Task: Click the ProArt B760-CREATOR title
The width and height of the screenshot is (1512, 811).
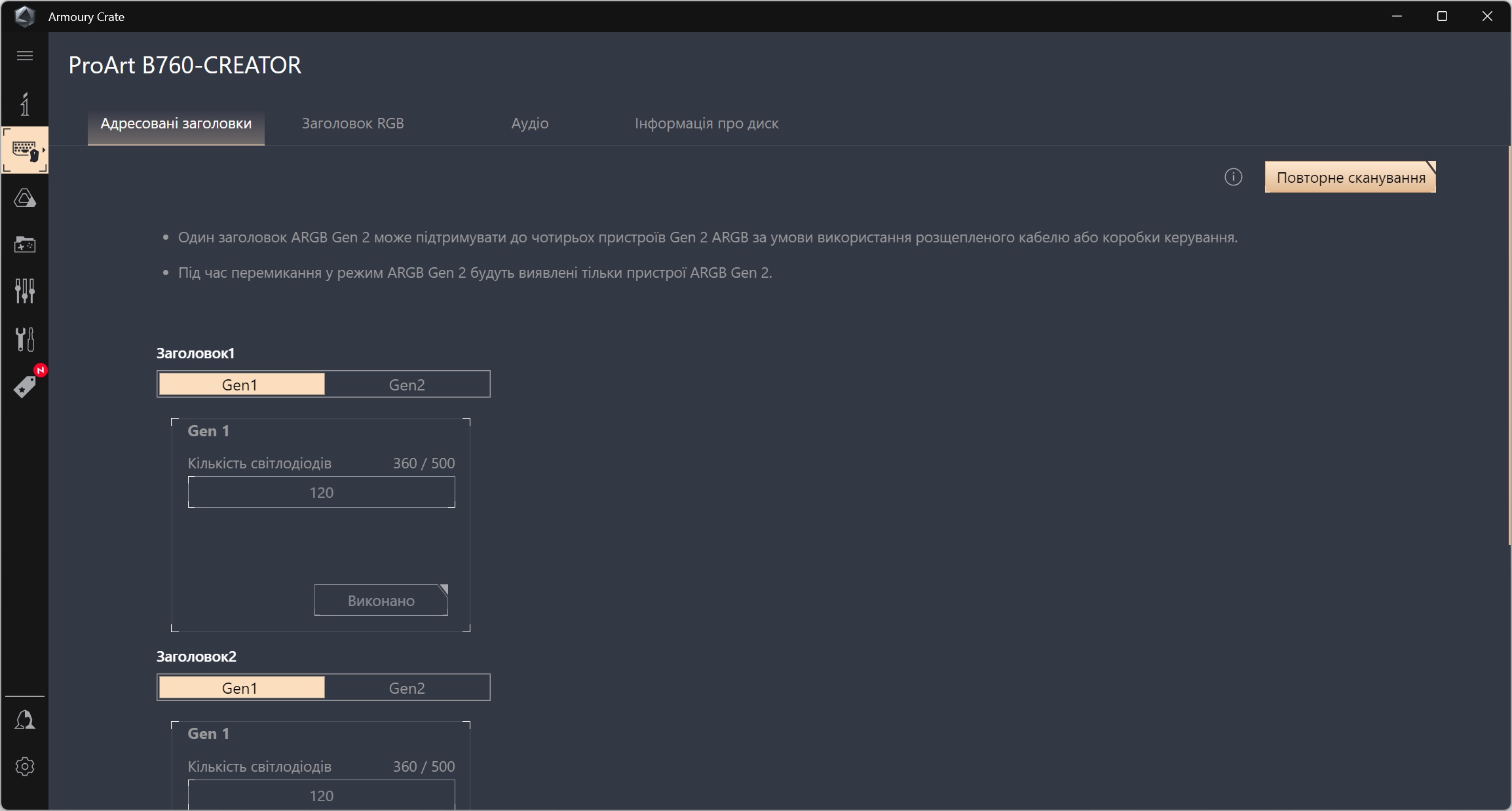Action: click(185, 66)
